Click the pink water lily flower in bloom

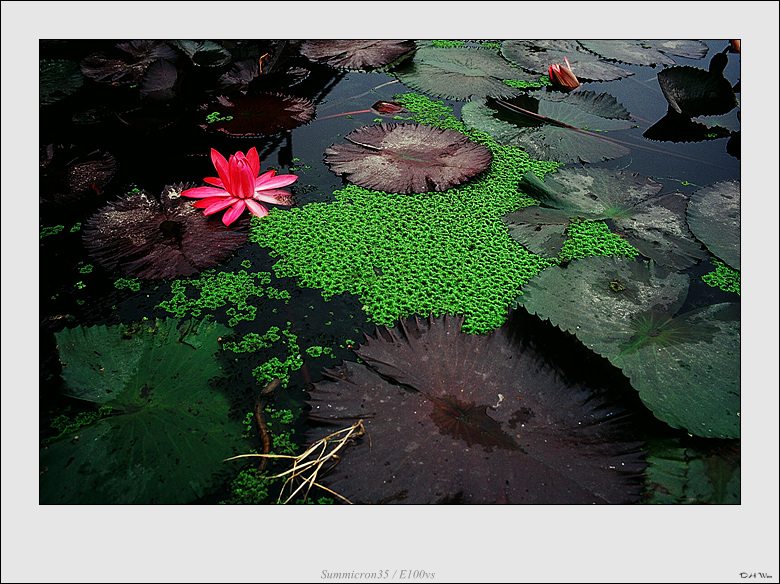(240, 184)
